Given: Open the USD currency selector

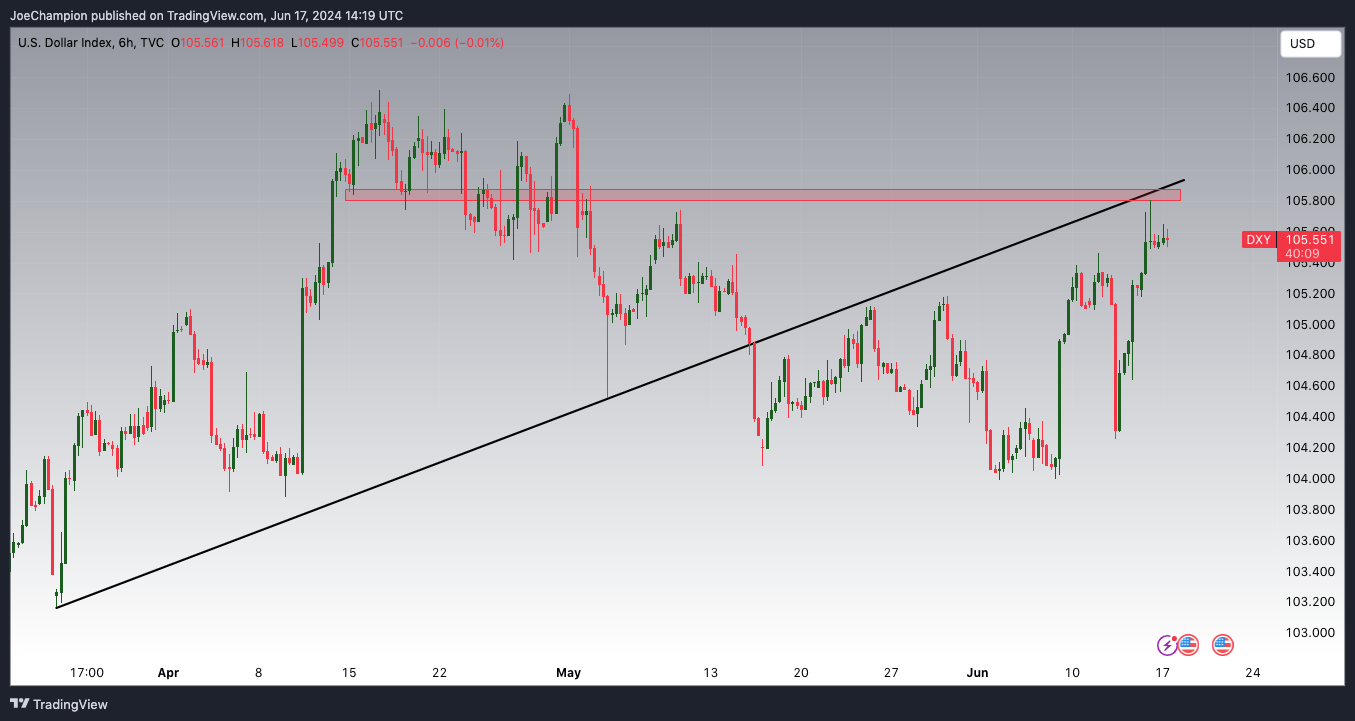Looking at the screenshot, I should (1310, 44).
